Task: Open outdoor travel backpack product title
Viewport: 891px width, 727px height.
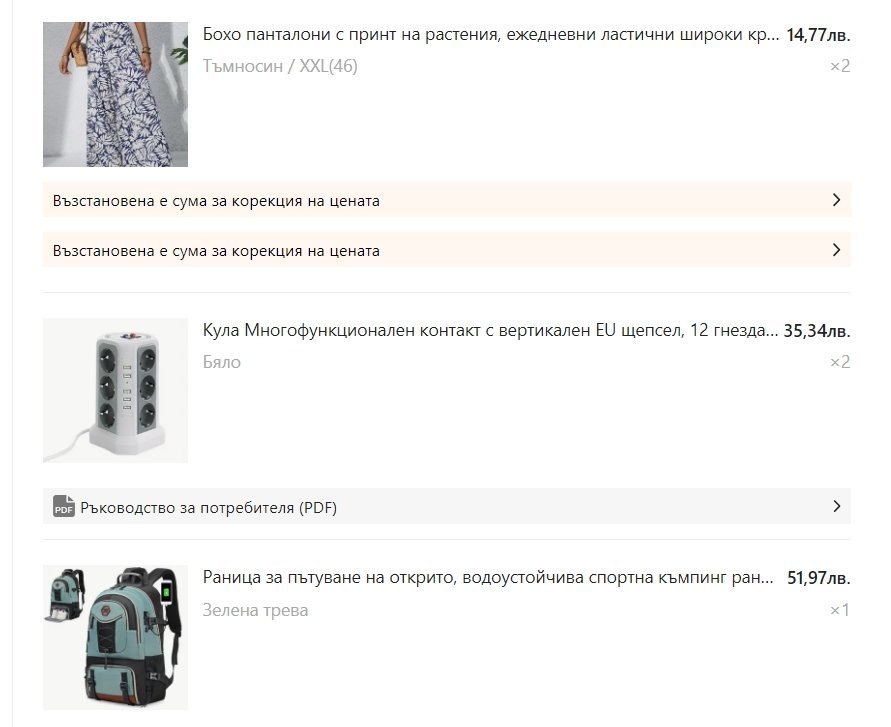Action: pos(488,578)
